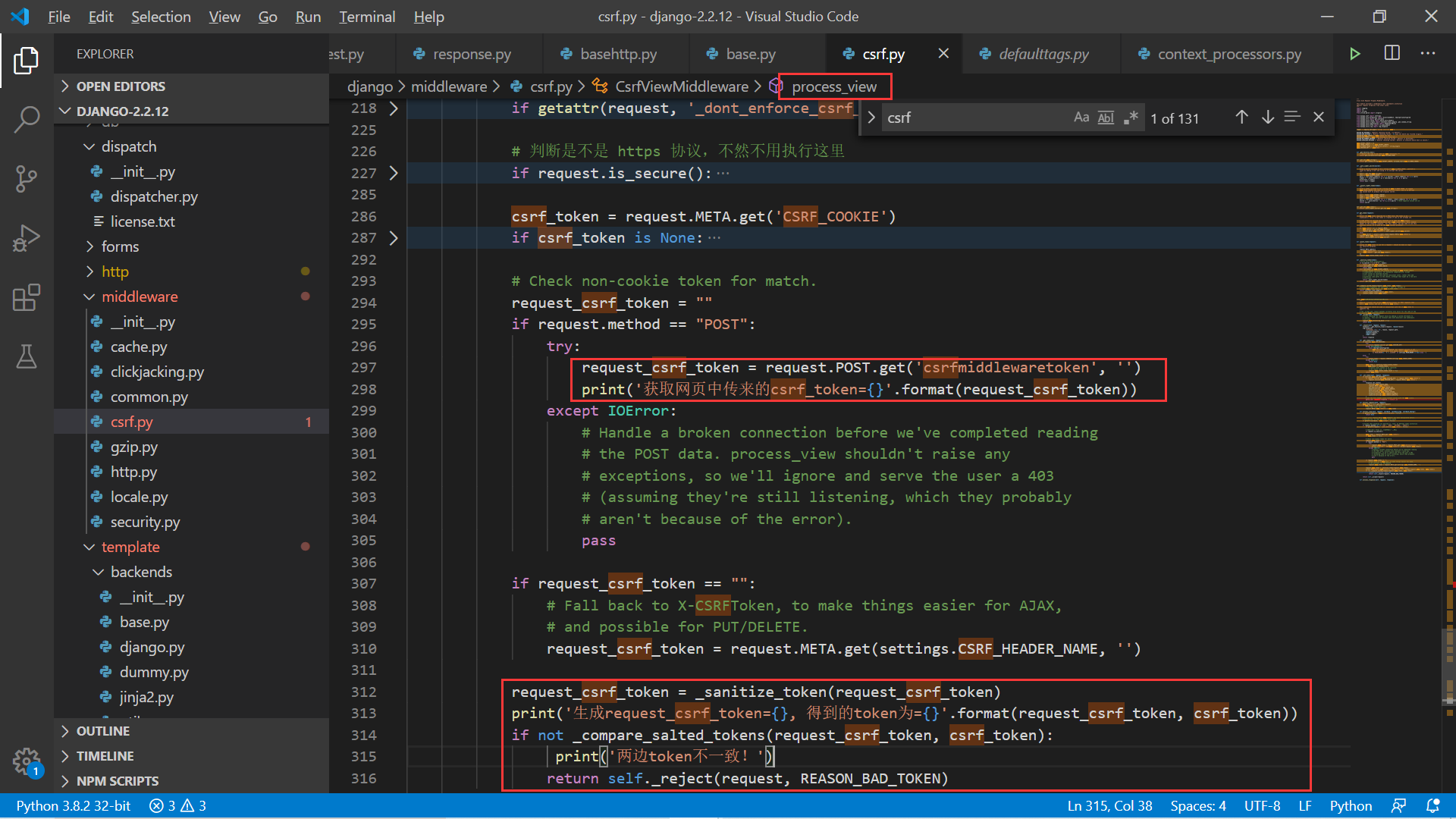
Task: Expand the replace field in find widget
Action: 871,118
